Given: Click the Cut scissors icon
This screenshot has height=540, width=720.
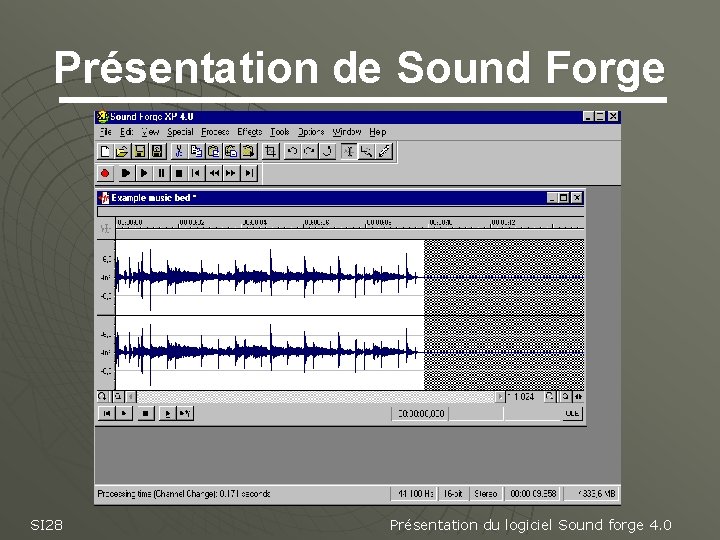Looking at the screenshot, I should pyautogui.click(x=179, y=151).
